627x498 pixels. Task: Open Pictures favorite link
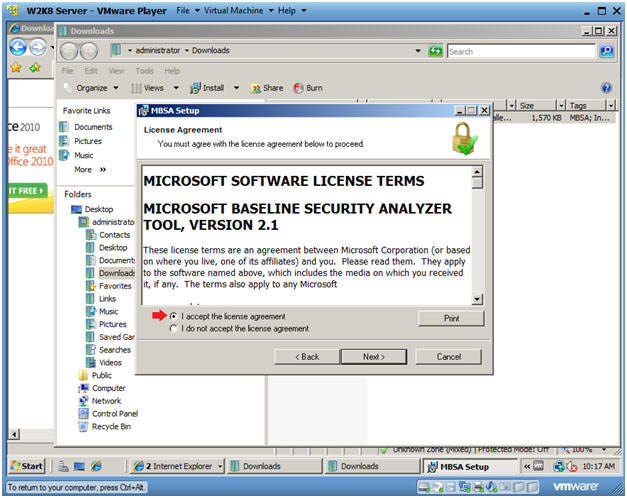(81, 141)
